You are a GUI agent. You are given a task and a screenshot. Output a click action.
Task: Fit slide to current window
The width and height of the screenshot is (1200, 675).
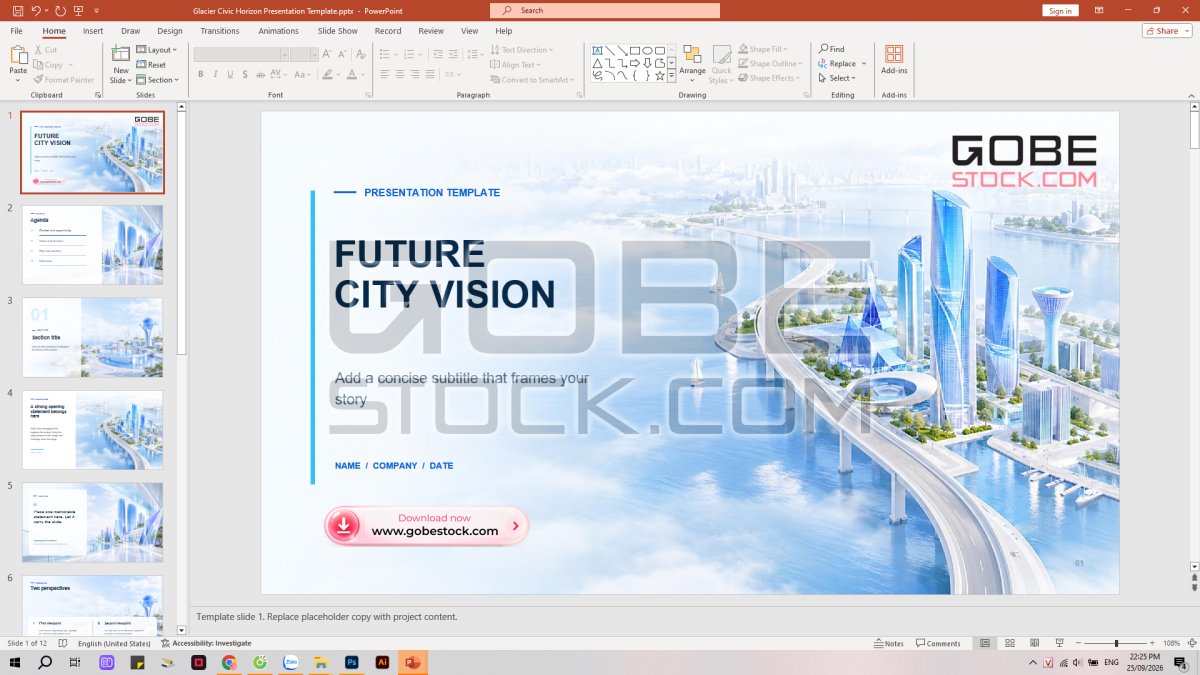[x=1190, y=643]
